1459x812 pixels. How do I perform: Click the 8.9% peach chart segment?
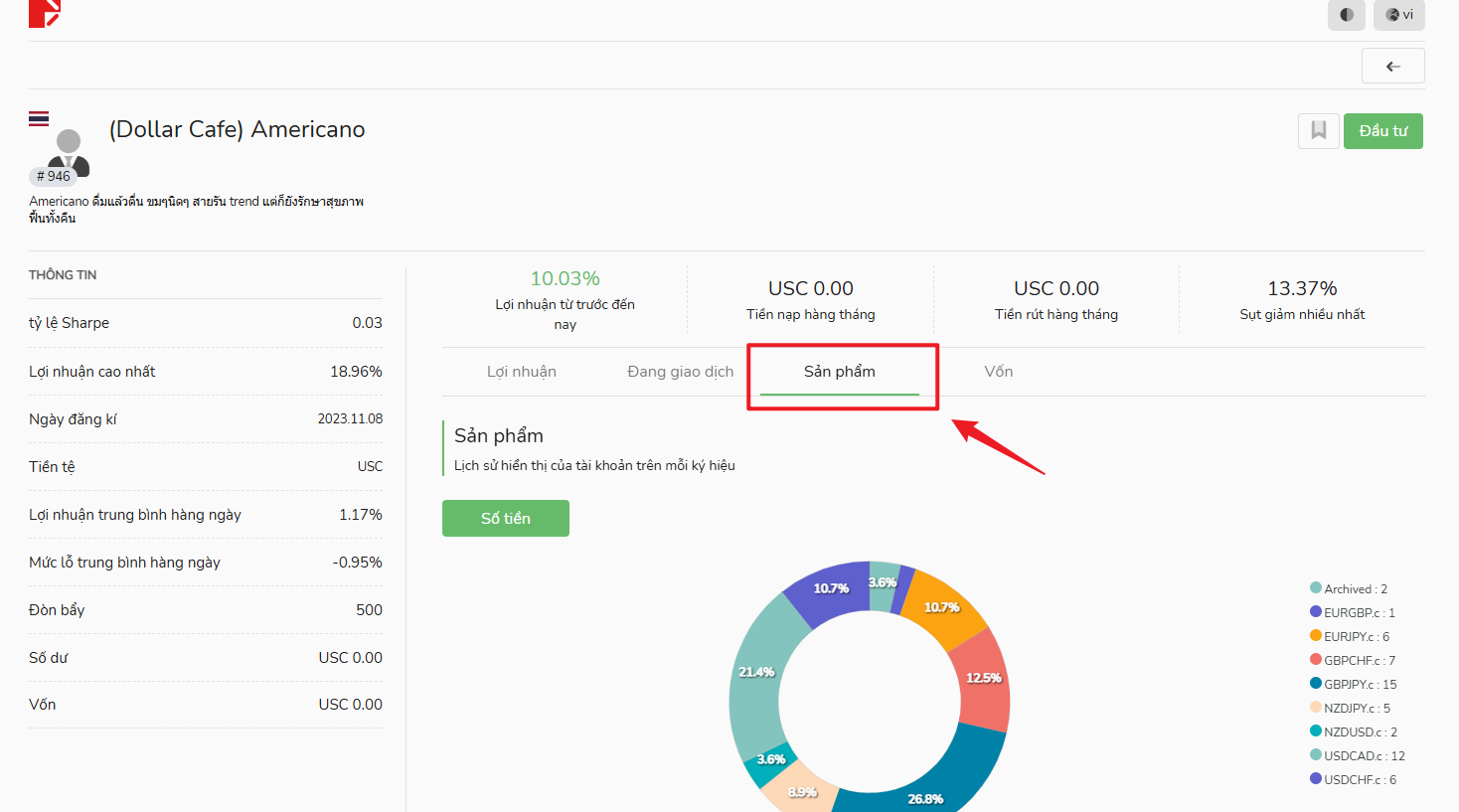[x=803, y=790]
